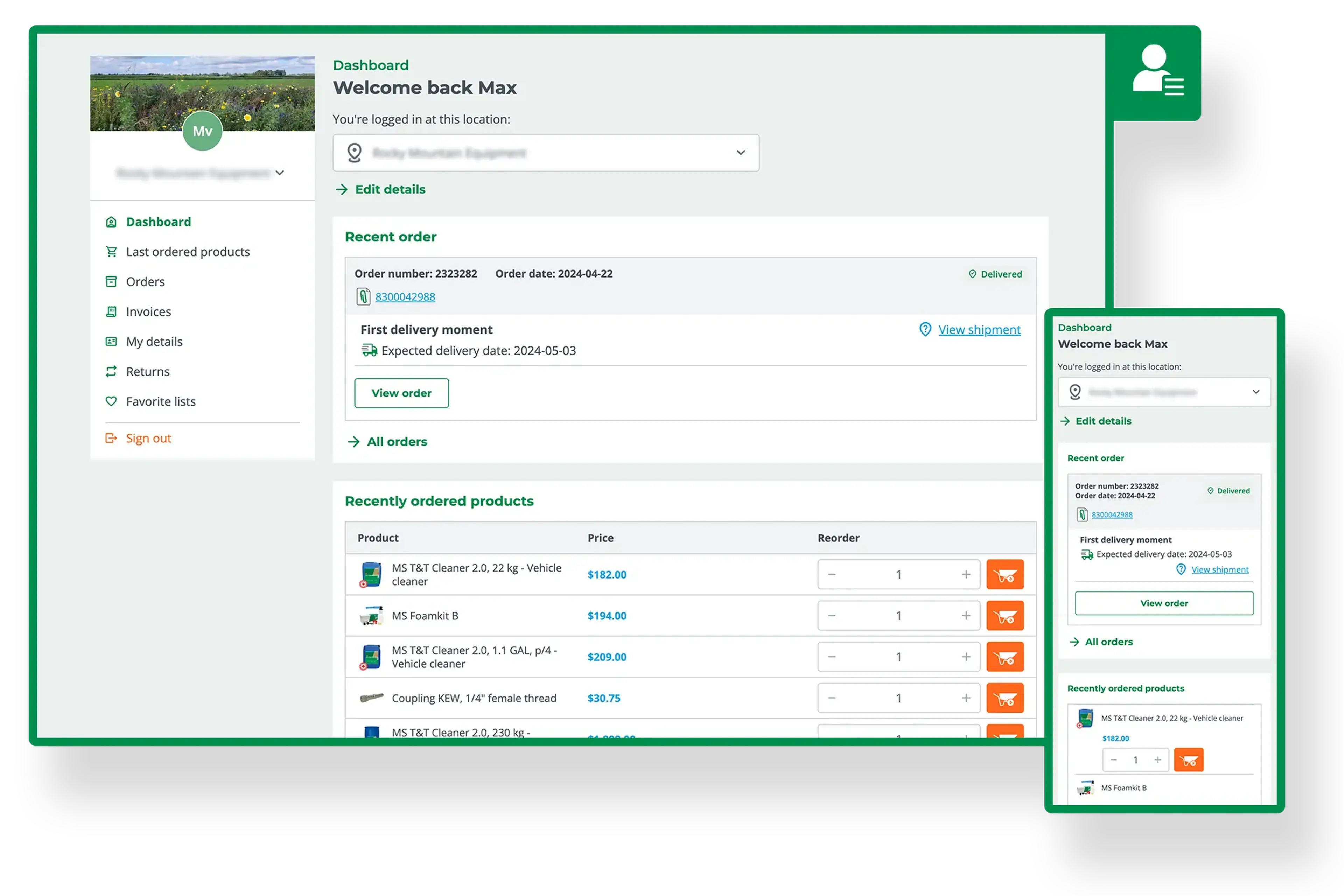Open the logged-in location dropdown
The width and height of the screenshot is (1344, 896).
point(546,153)
